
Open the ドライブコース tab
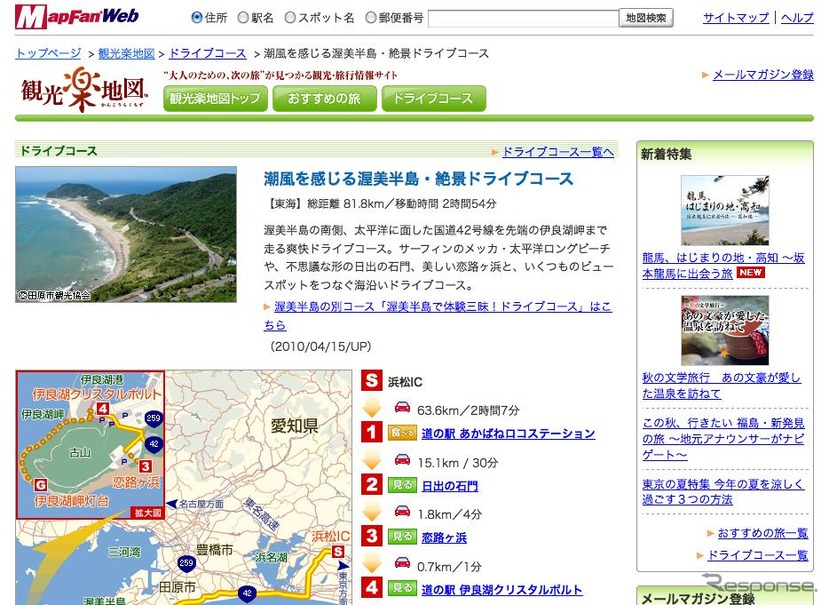coord(433,99)
